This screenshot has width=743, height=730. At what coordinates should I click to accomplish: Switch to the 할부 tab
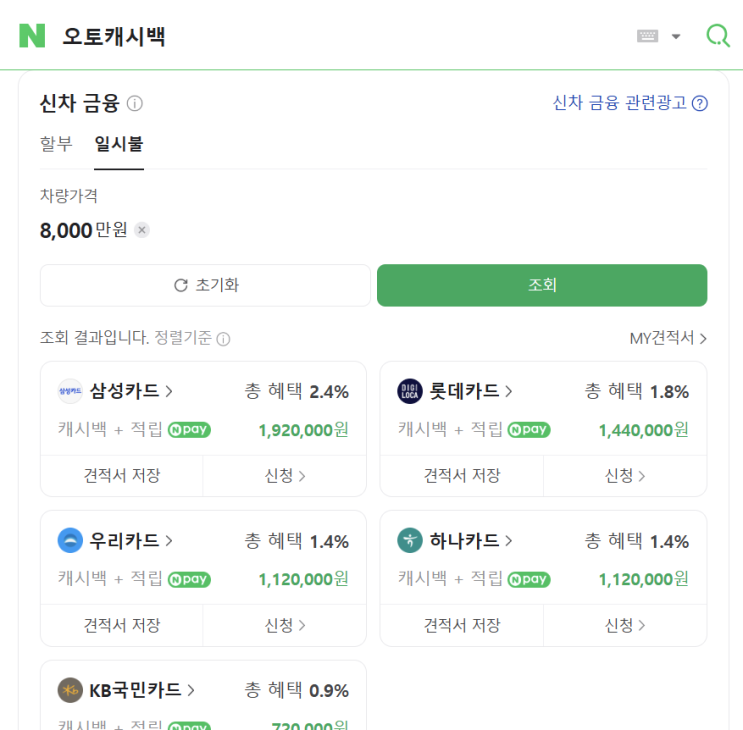click(56, 144)
